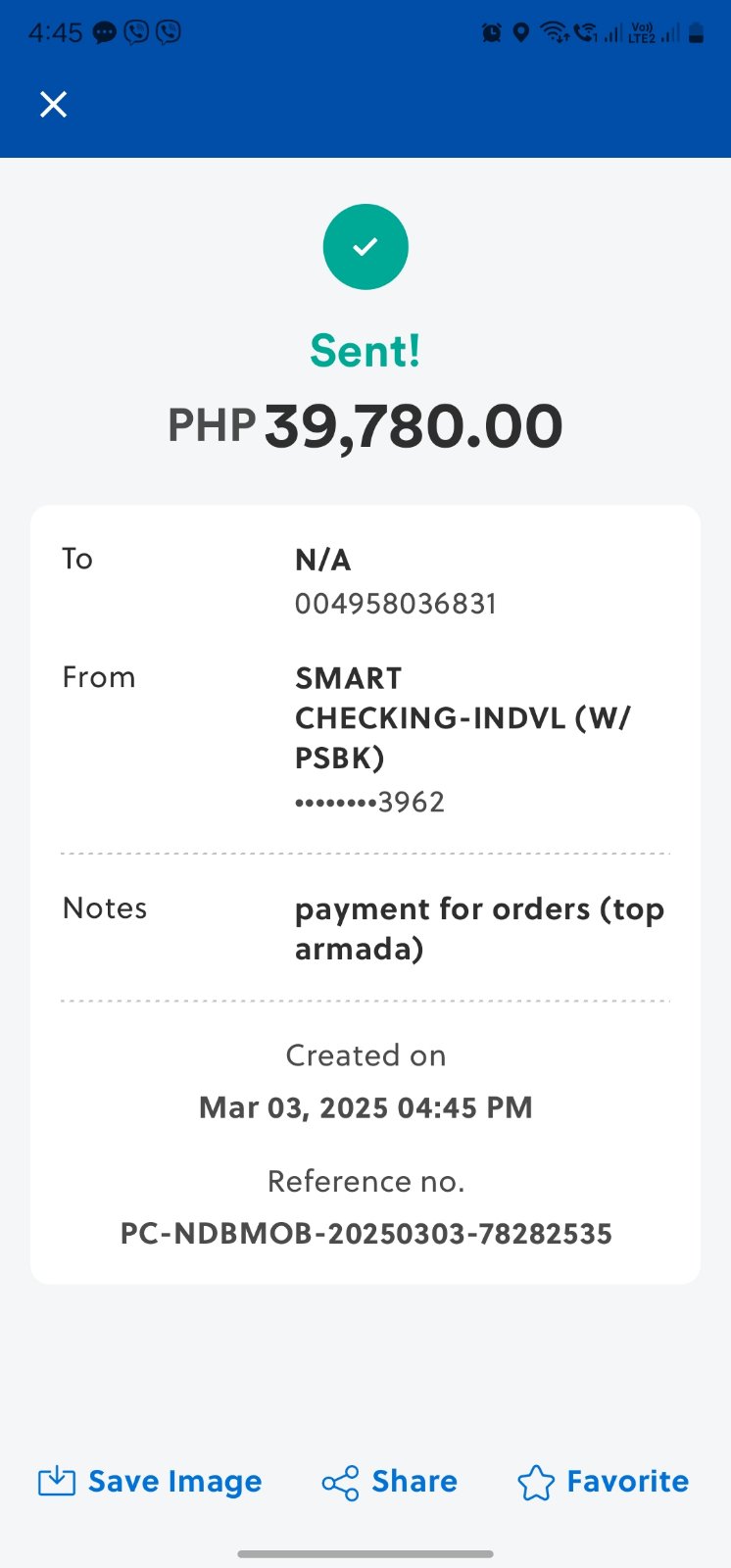Select the reference number PC-NDBMOB-20250303-78282535
The width and height of the screenshot is (731, 1568).
(x=365, y=1233)
